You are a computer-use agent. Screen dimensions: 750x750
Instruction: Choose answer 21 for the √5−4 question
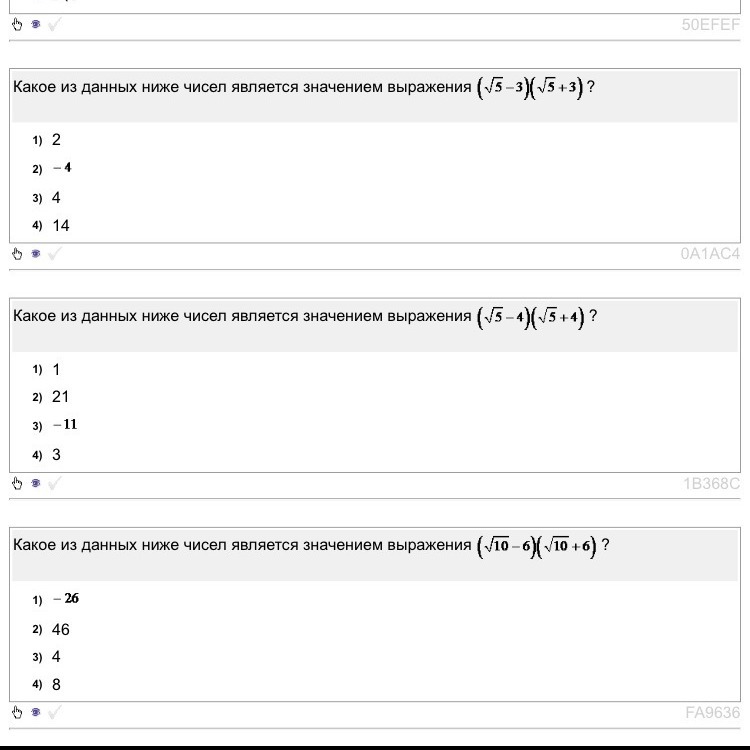(x=61, y=397)
